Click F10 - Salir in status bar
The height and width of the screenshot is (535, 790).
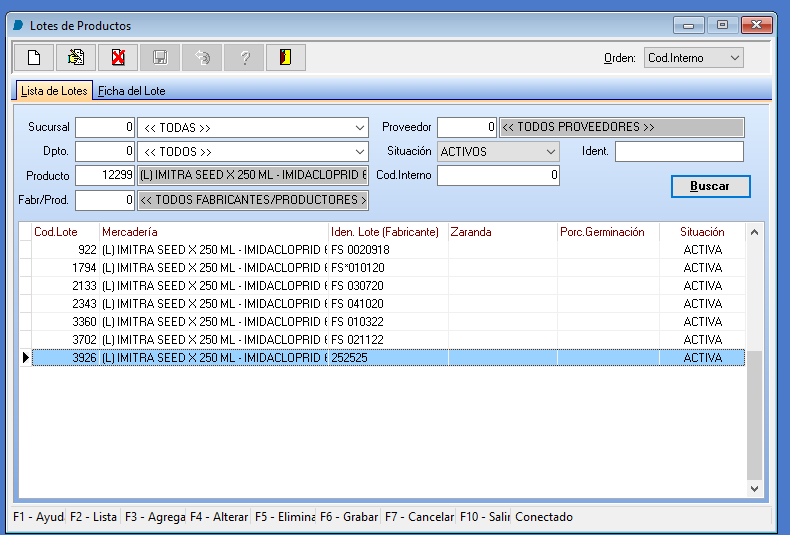click(x=485, y=517)
